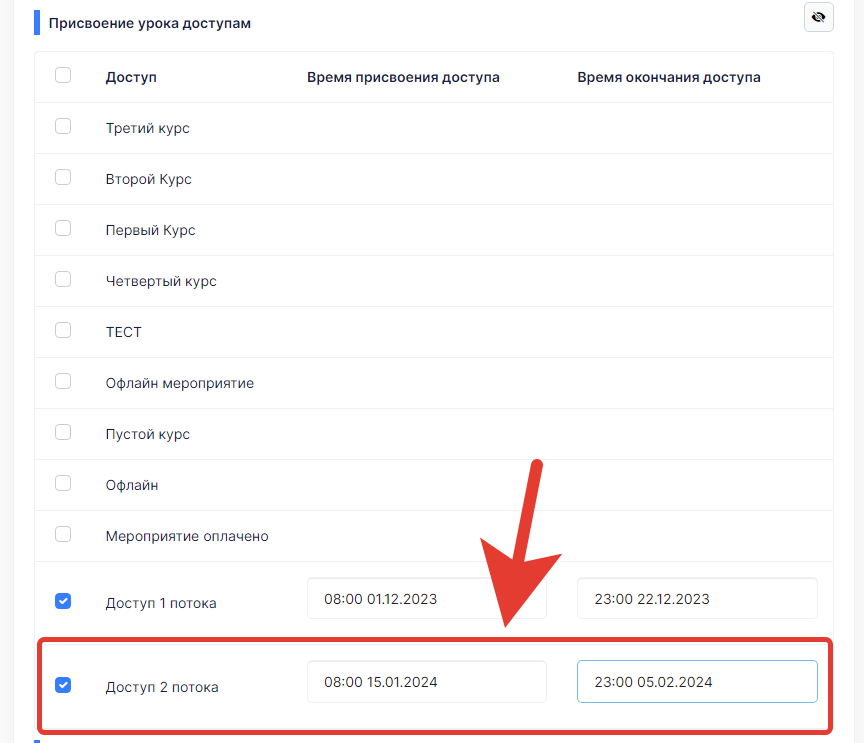Select the Четвертый курс checkbox
Viewport: 864px width, 743px height.
pyautogui.click(x=63, y=279)
